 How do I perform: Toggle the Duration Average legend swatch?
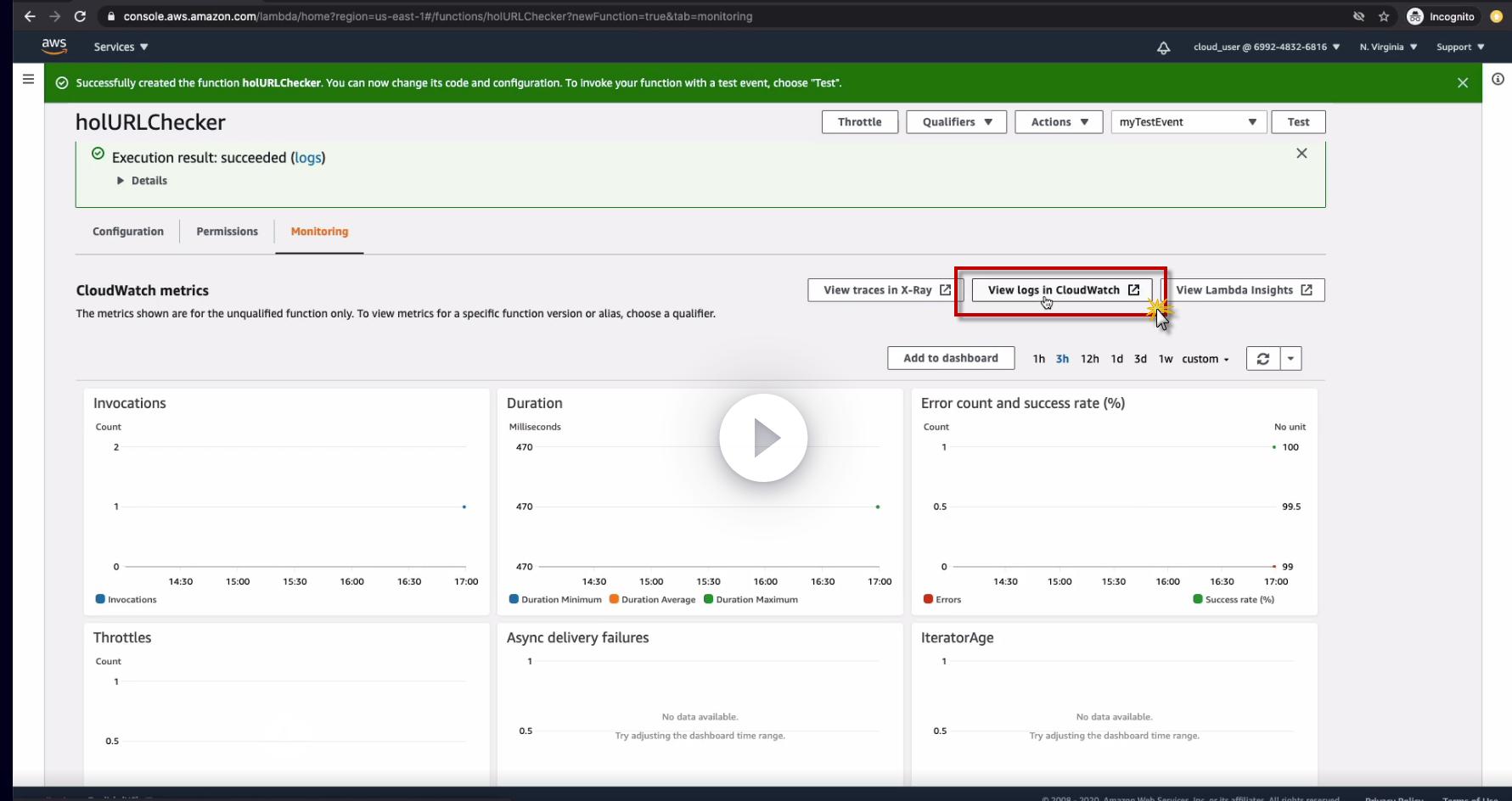click(x=614, y=599)
